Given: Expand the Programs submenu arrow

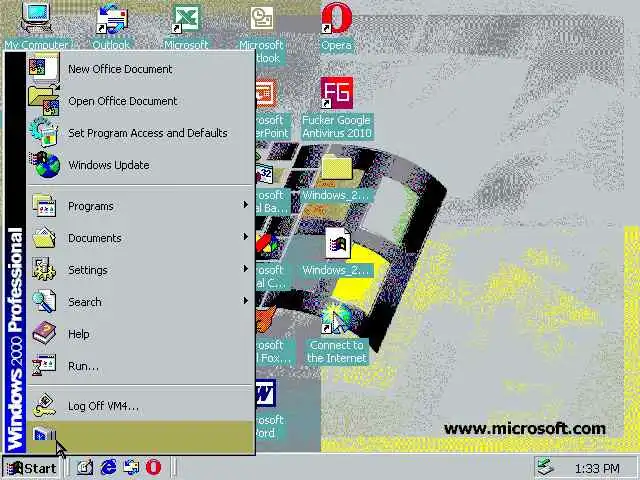Looking at the screenshot, I should [245, 204].
